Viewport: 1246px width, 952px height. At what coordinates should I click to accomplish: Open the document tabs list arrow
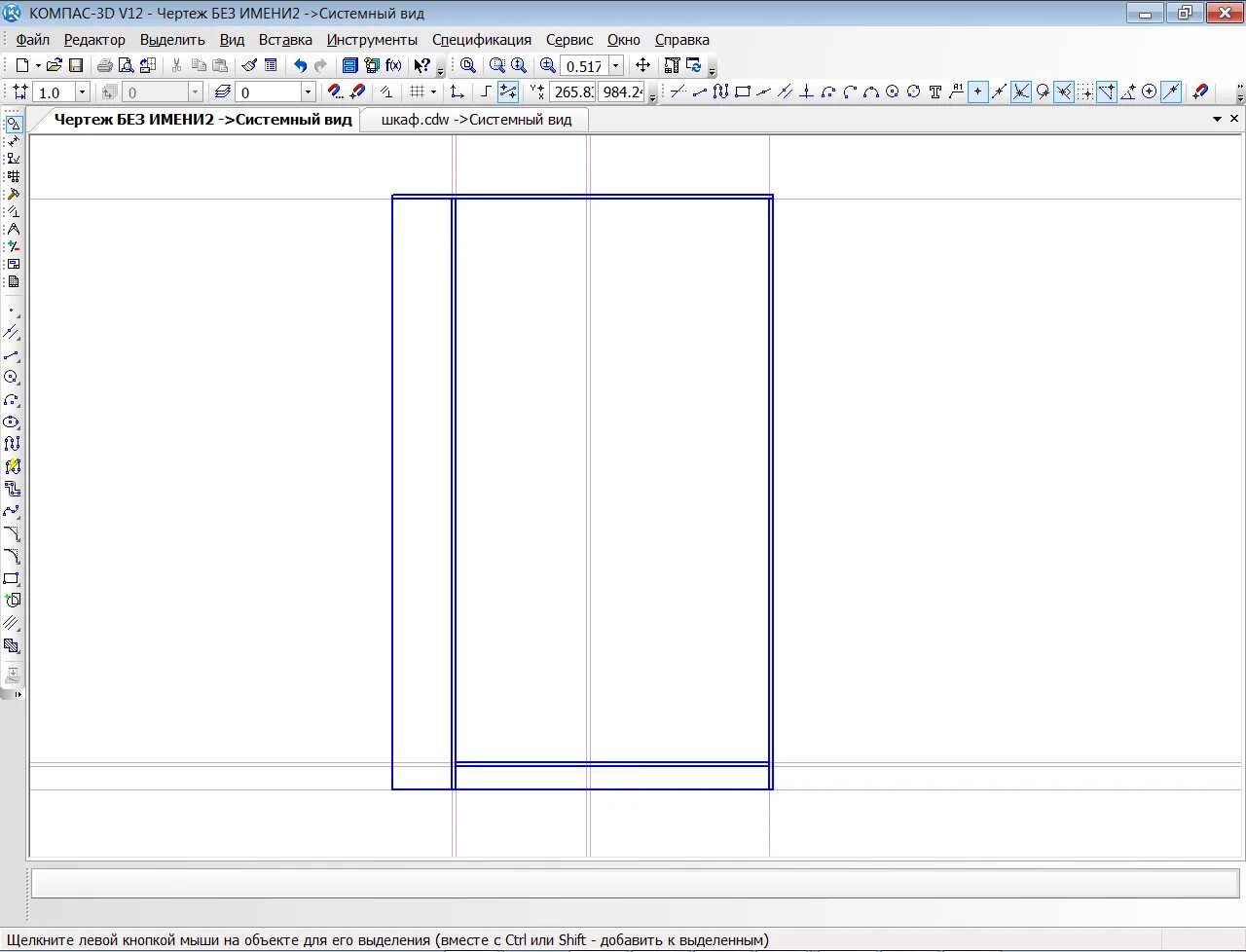(x=1217, y=119)
